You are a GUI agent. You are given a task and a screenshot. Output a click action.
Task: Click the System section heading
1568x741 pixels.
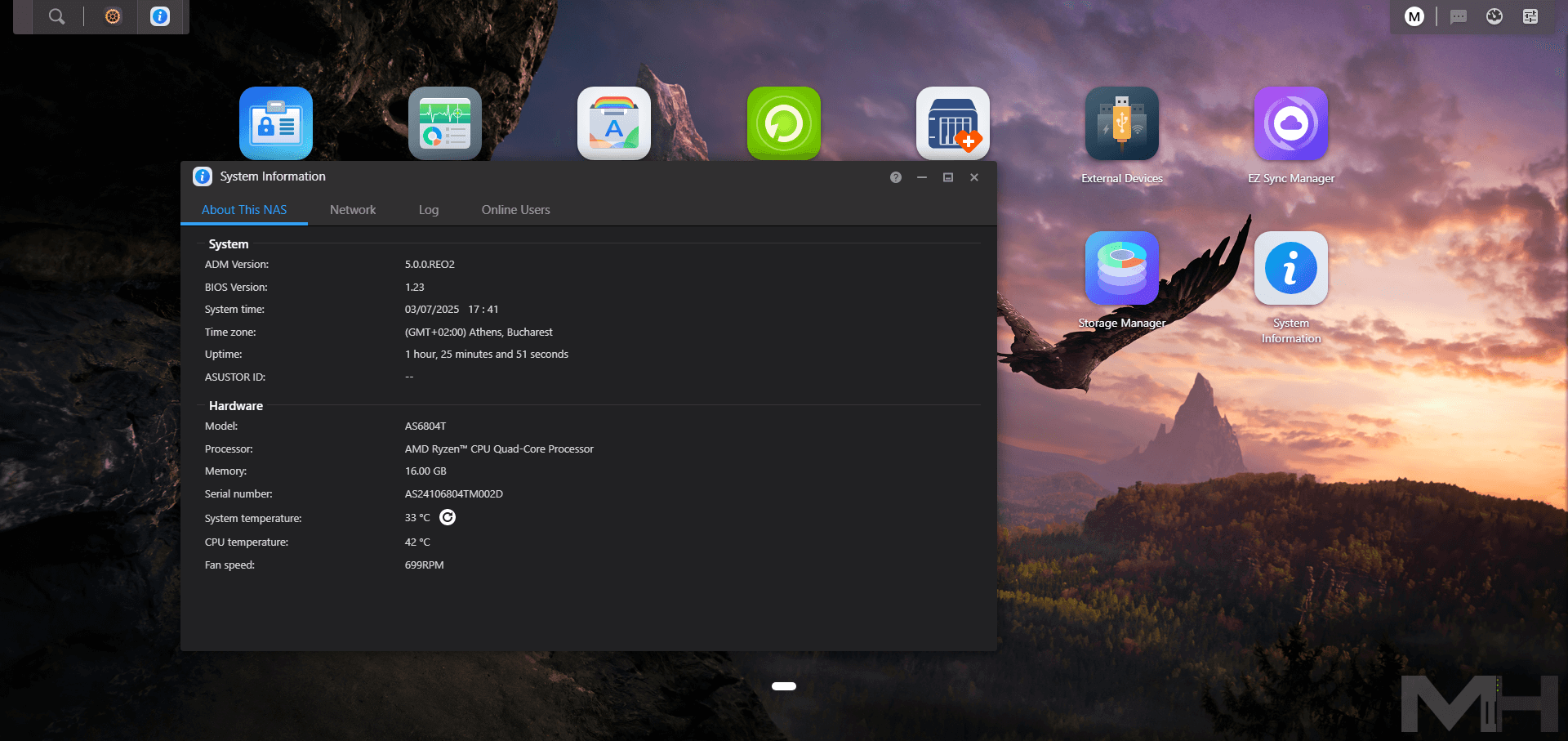click(x=229, y=244)
